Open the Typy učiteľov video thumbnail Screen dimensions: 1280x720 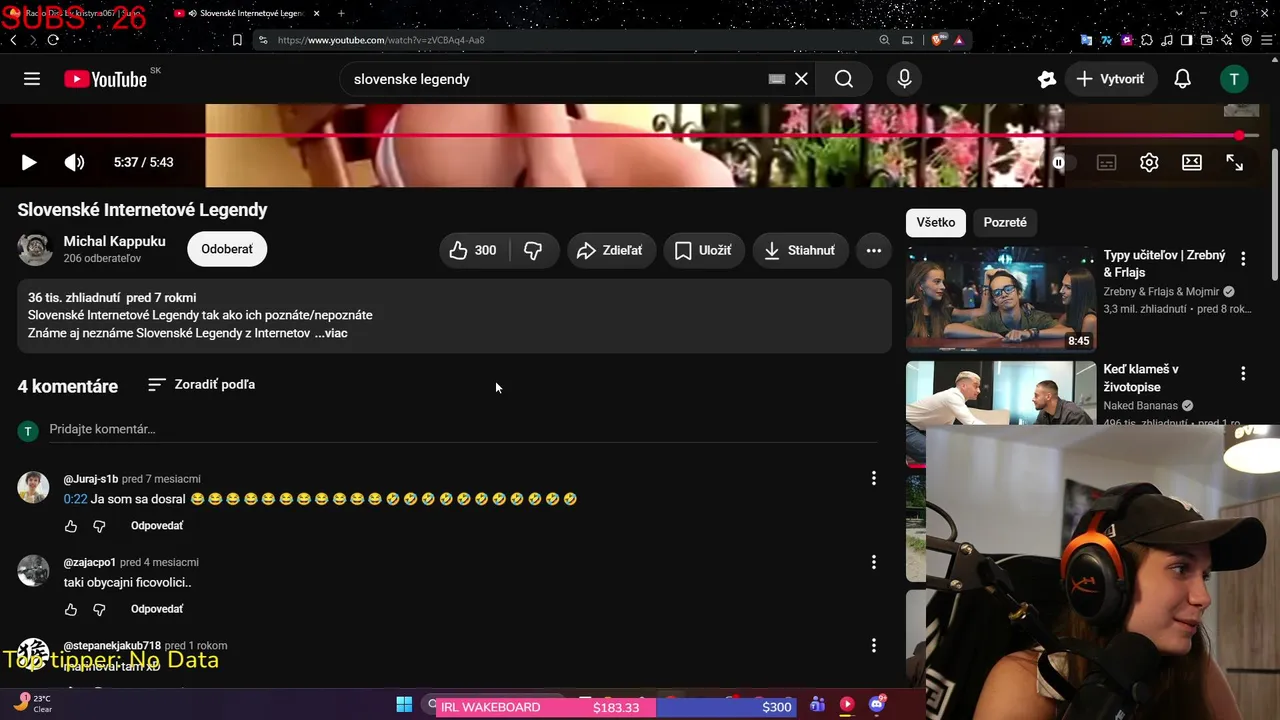[1001, 299]
